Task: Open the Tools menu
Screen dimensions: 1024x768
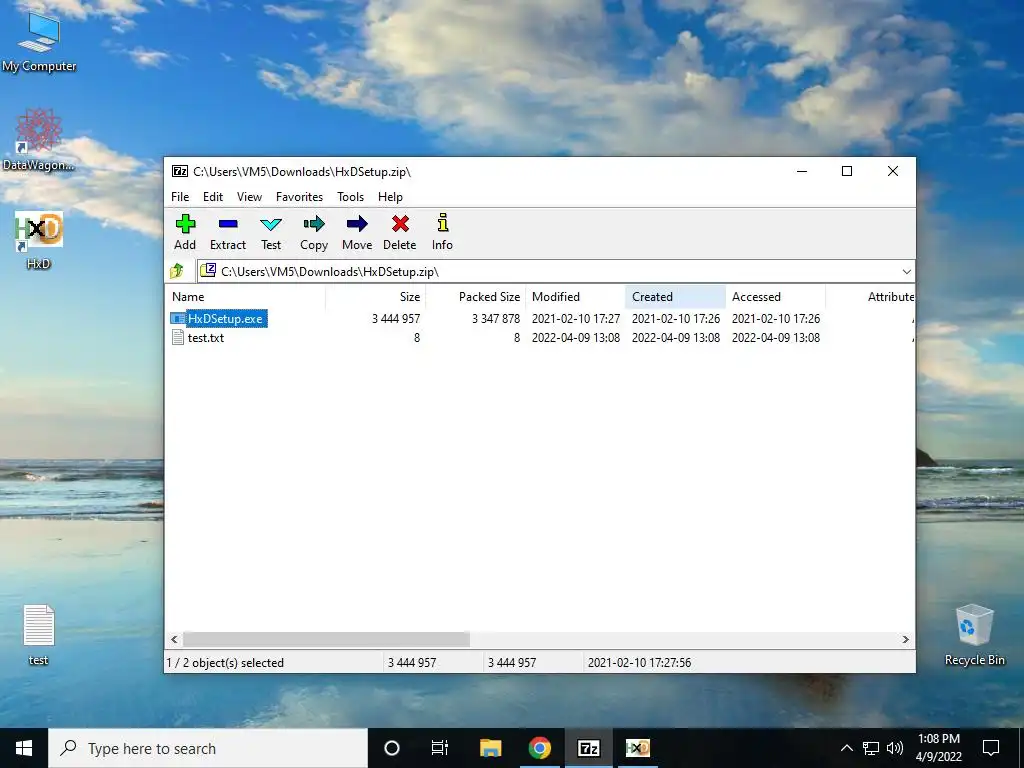Action: (x=351, y=197)
